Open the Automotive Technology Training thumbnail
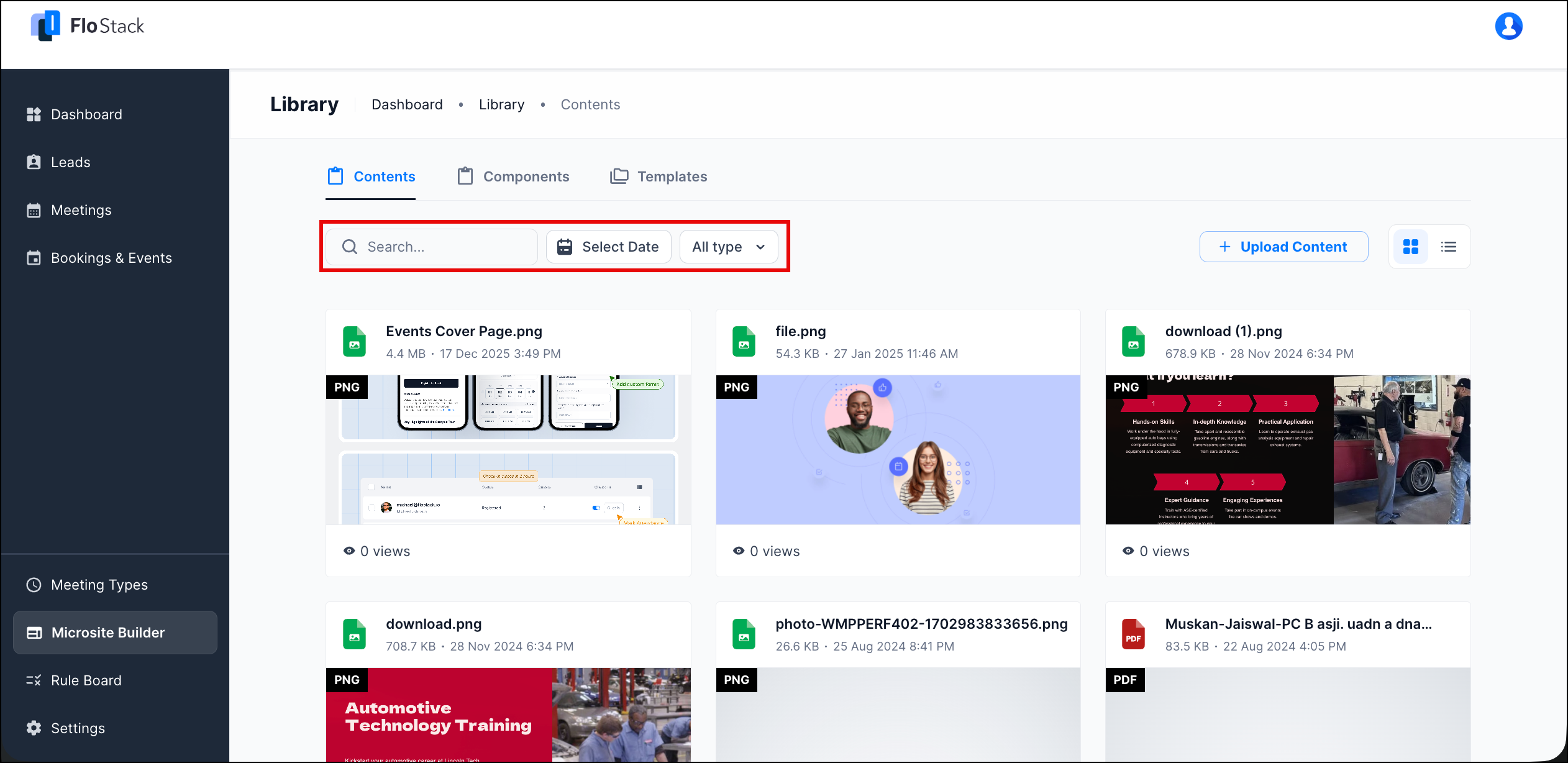This screenshot has width=1568, height=763. tap(508, 715)
